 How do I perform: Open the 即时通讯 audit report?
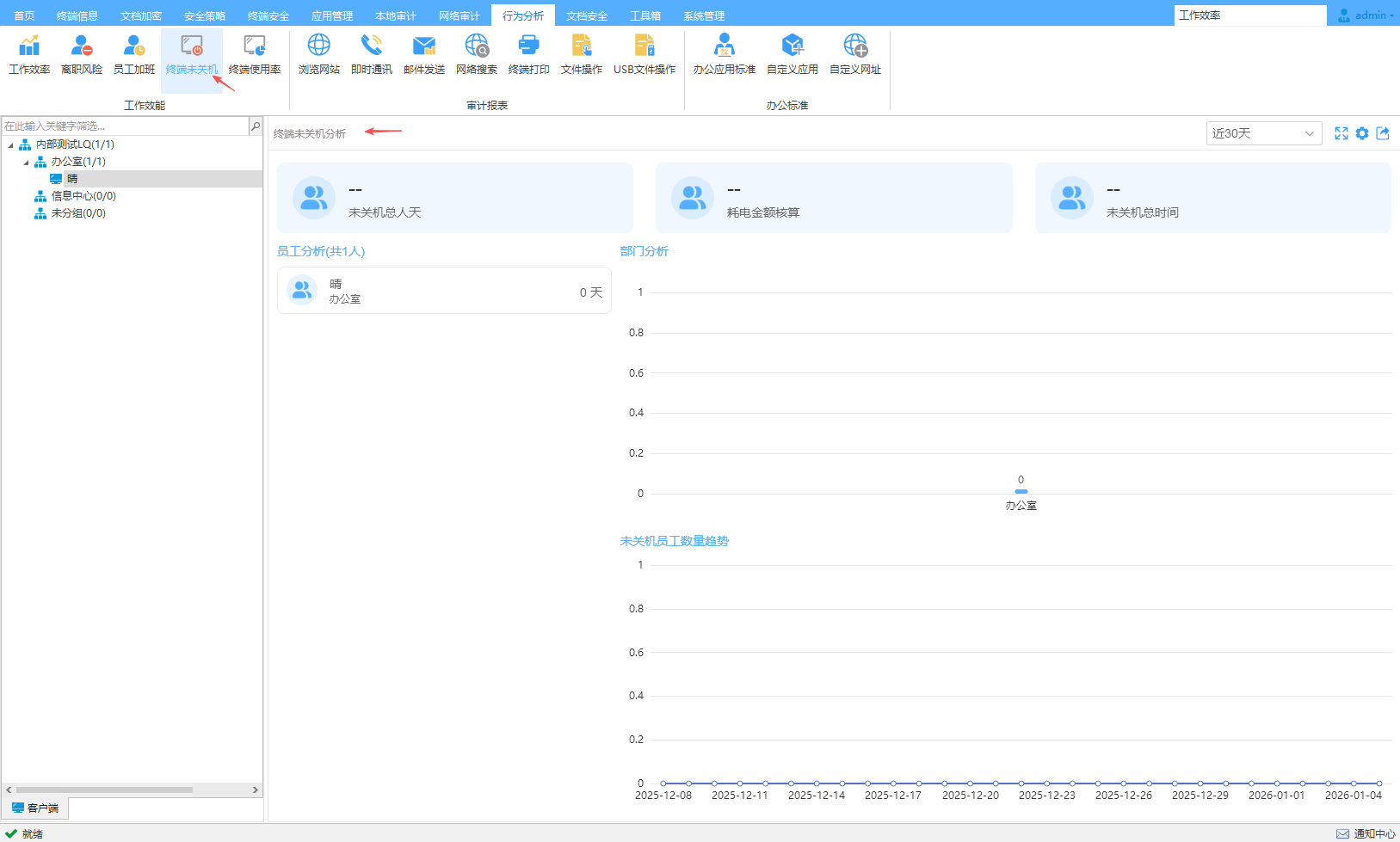[371, 54]
